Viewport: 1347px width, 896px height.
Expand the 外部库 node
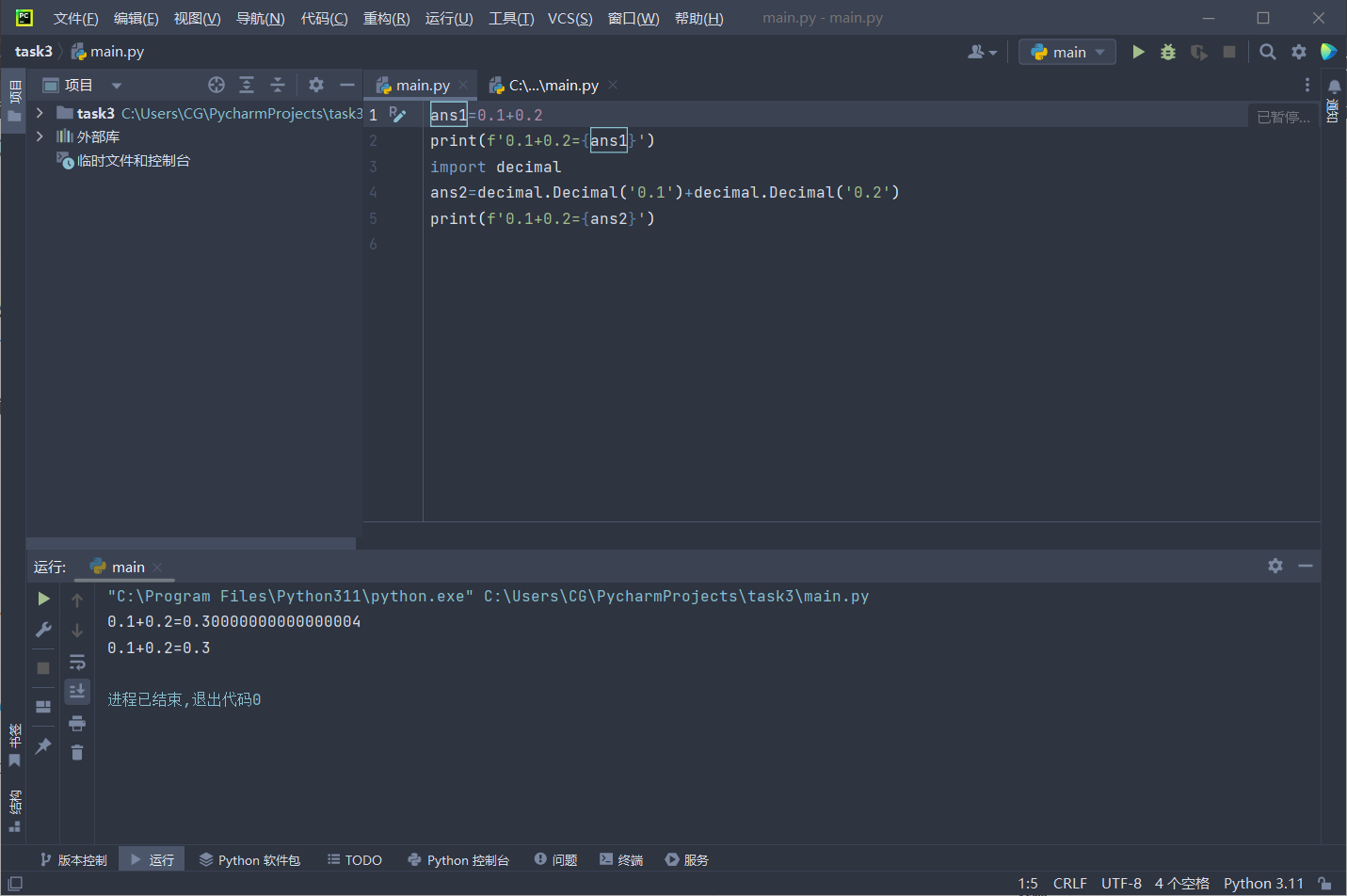[40, 136]
